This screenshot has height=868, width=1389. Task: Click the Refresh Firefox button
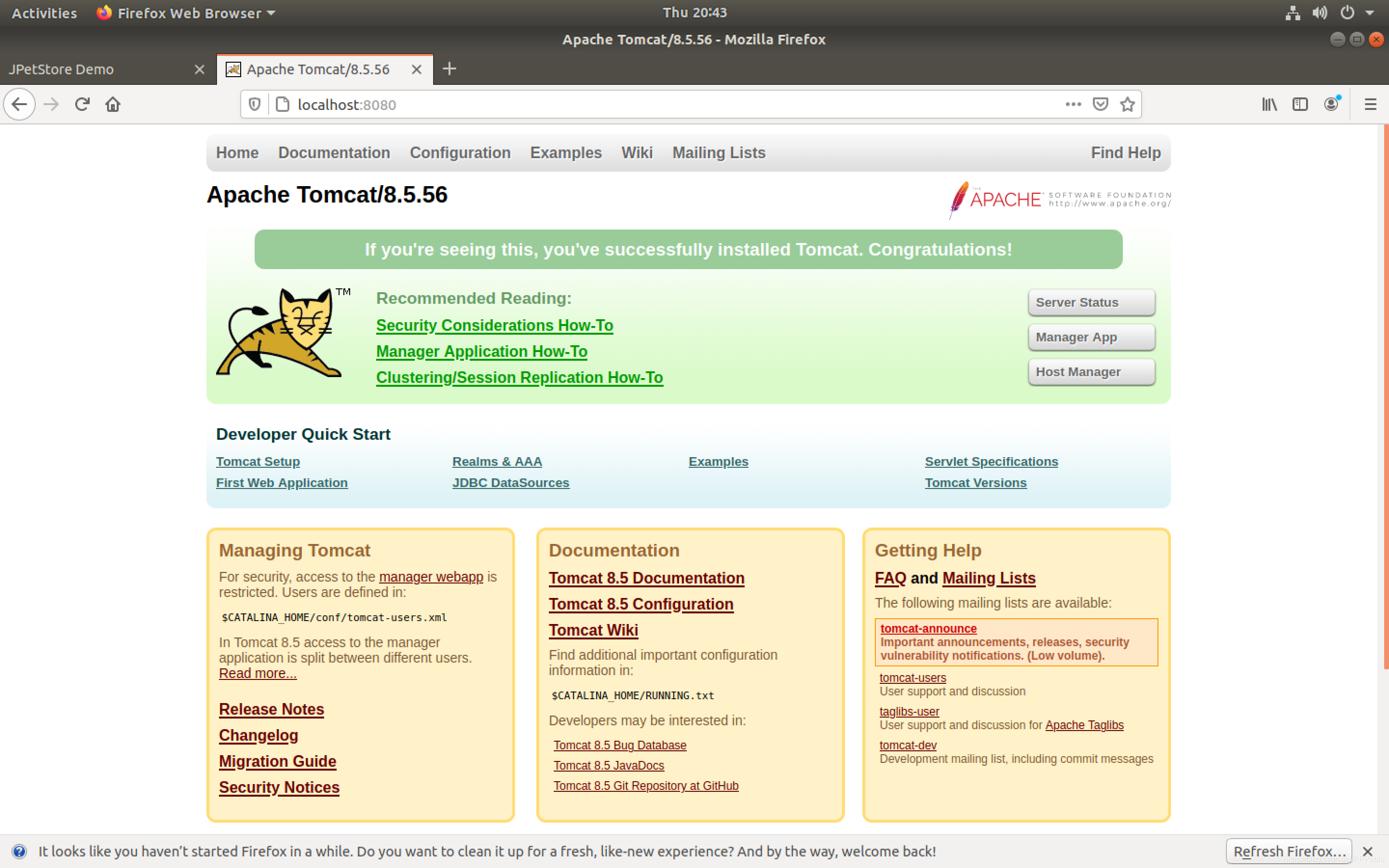click(x=1289, y=851)
